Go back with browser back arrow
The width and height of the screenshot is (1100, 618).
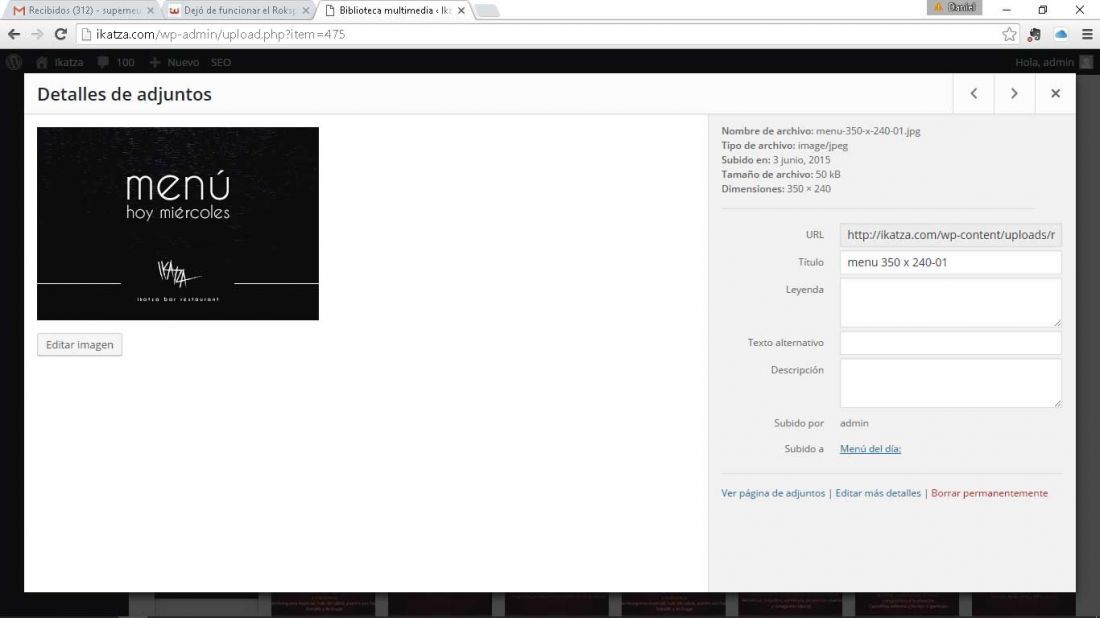[x=14, y=34]
